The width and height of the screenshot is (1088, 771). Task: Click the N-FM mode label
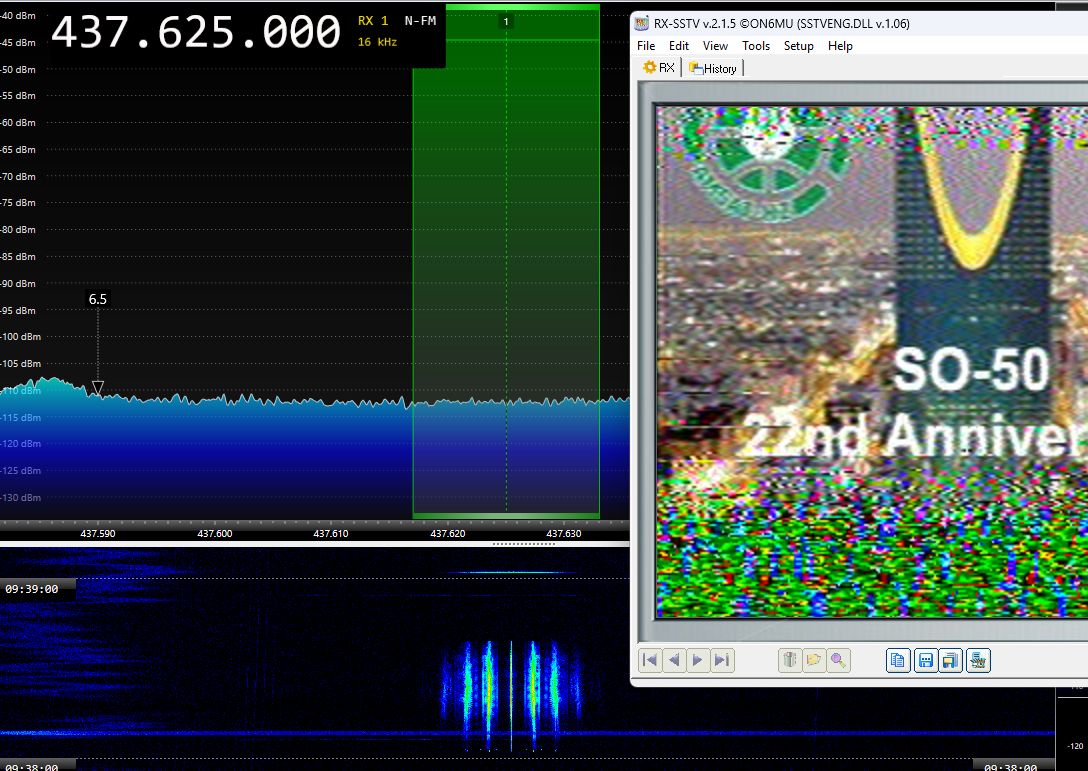420,21
